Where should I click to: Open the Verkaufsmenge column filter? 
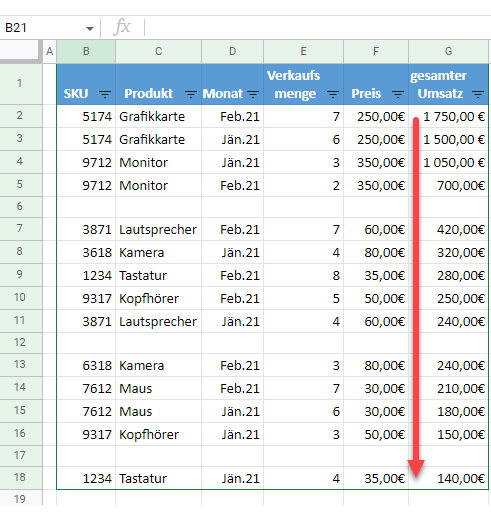[x=333, y=94]
